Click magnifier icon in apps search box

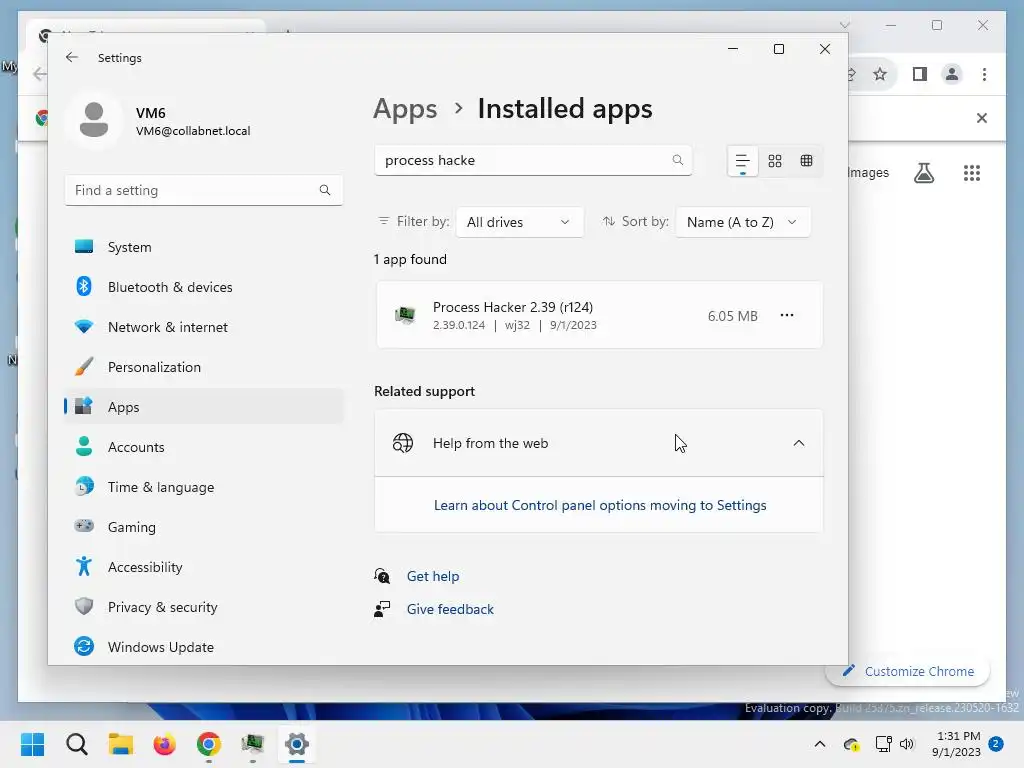[x=678, y=160]
